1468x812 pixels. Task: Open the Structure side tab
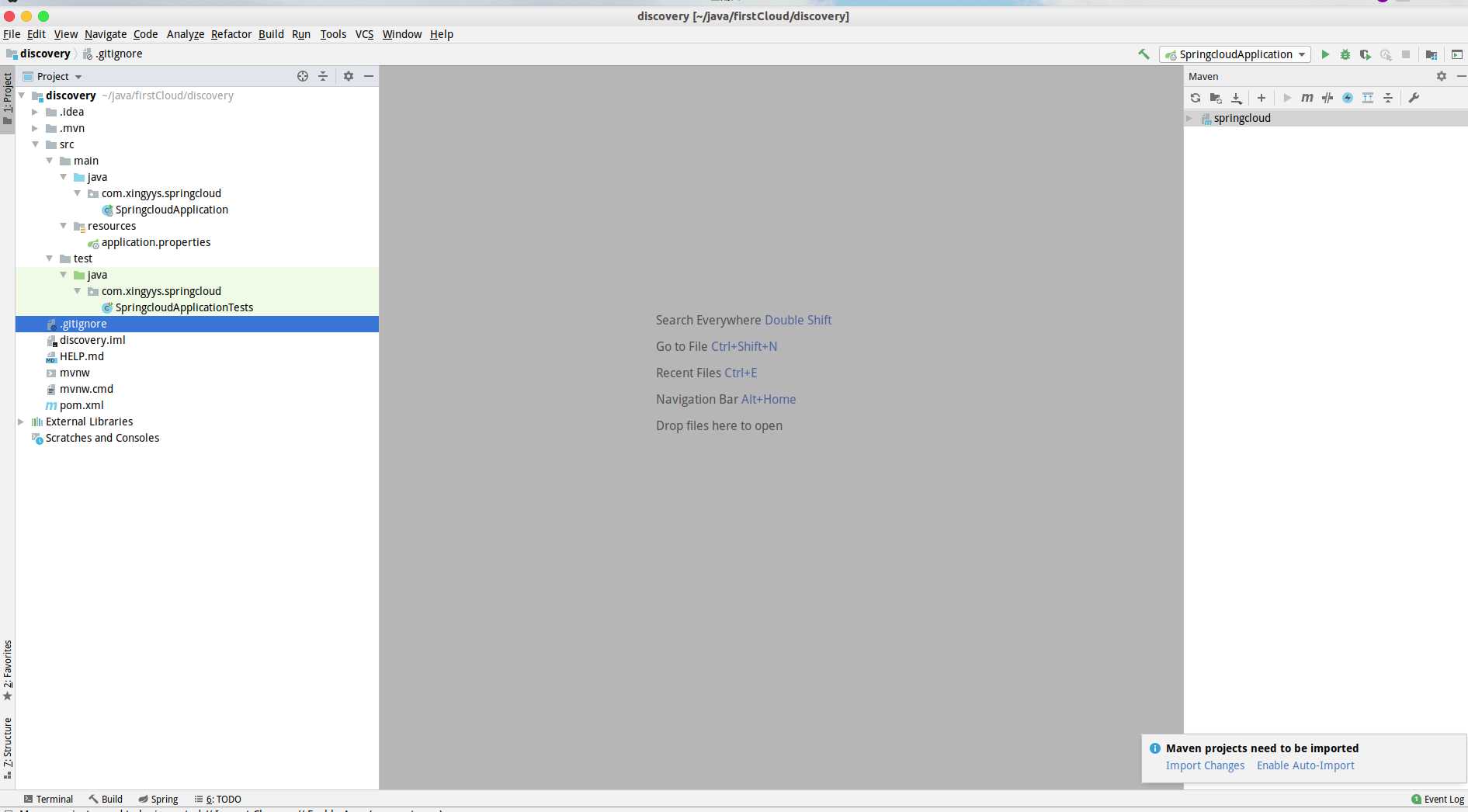8,748
